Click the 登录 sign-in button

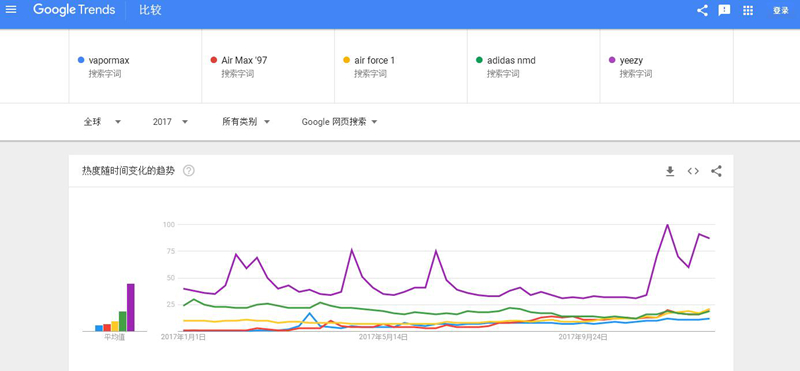[x=781, y=10]
